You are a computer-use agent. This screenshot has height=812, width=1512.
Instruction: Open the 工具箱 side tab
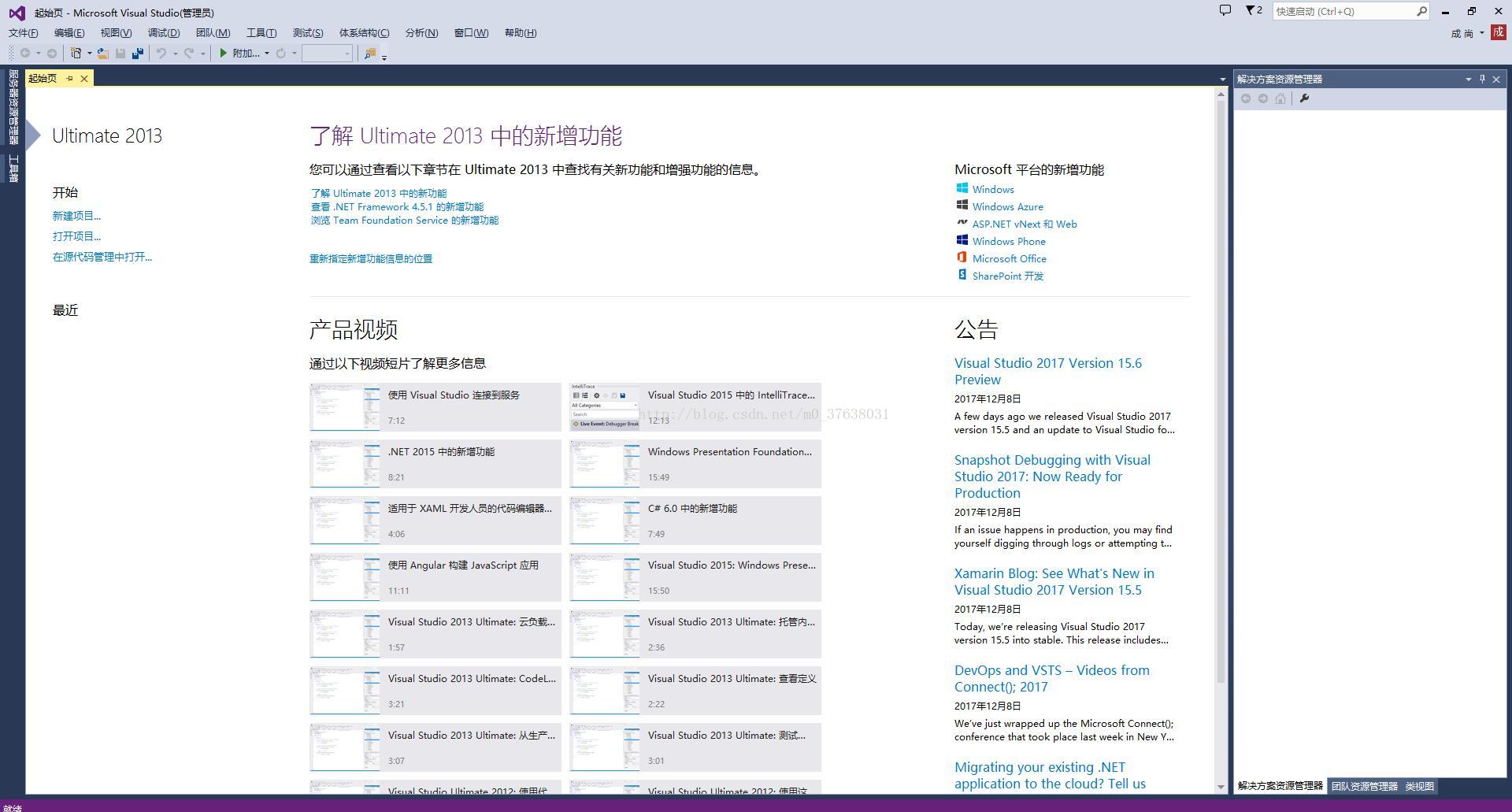[13, 169]
